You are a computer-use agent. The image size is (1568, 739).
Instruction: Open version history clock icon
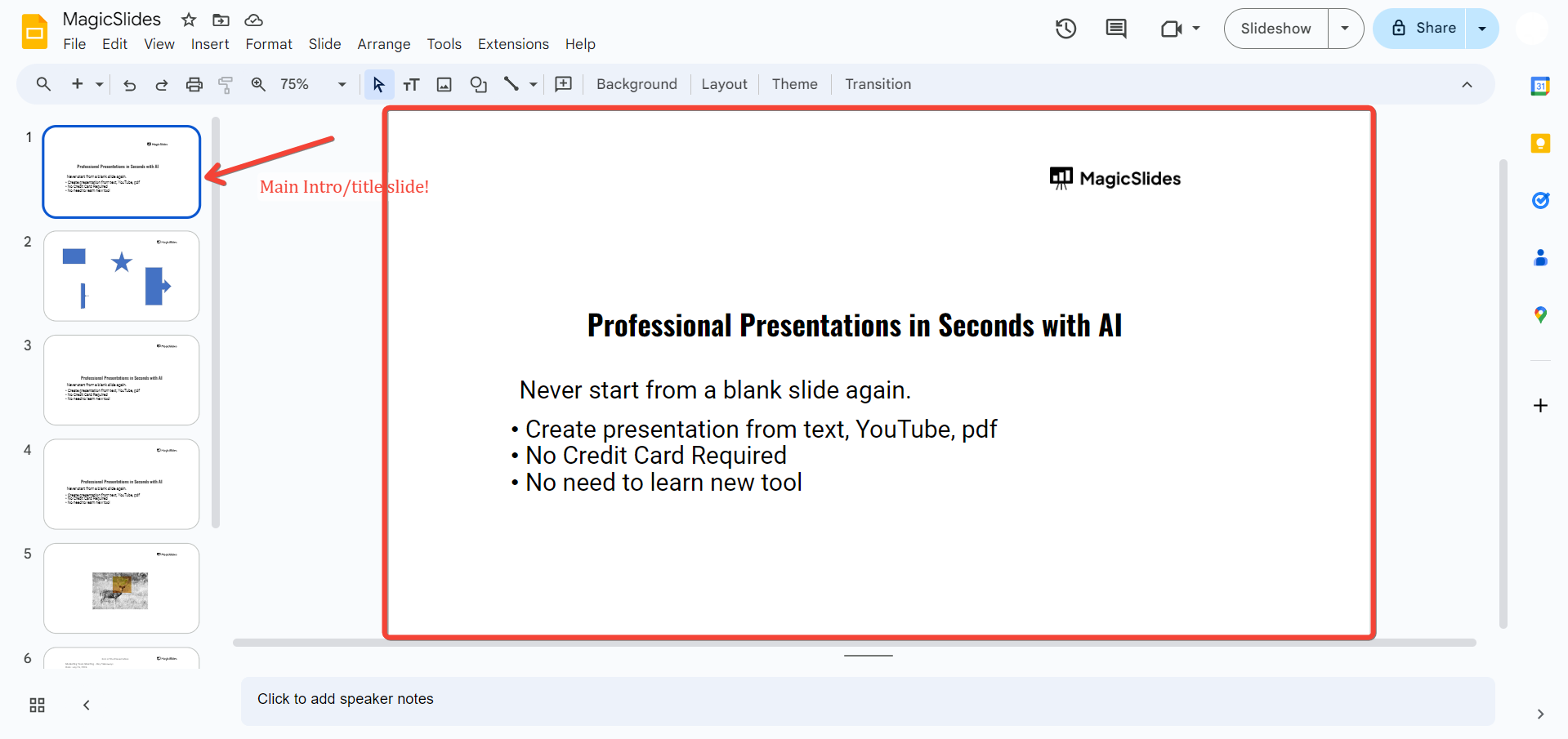[x=1065, y=29]
